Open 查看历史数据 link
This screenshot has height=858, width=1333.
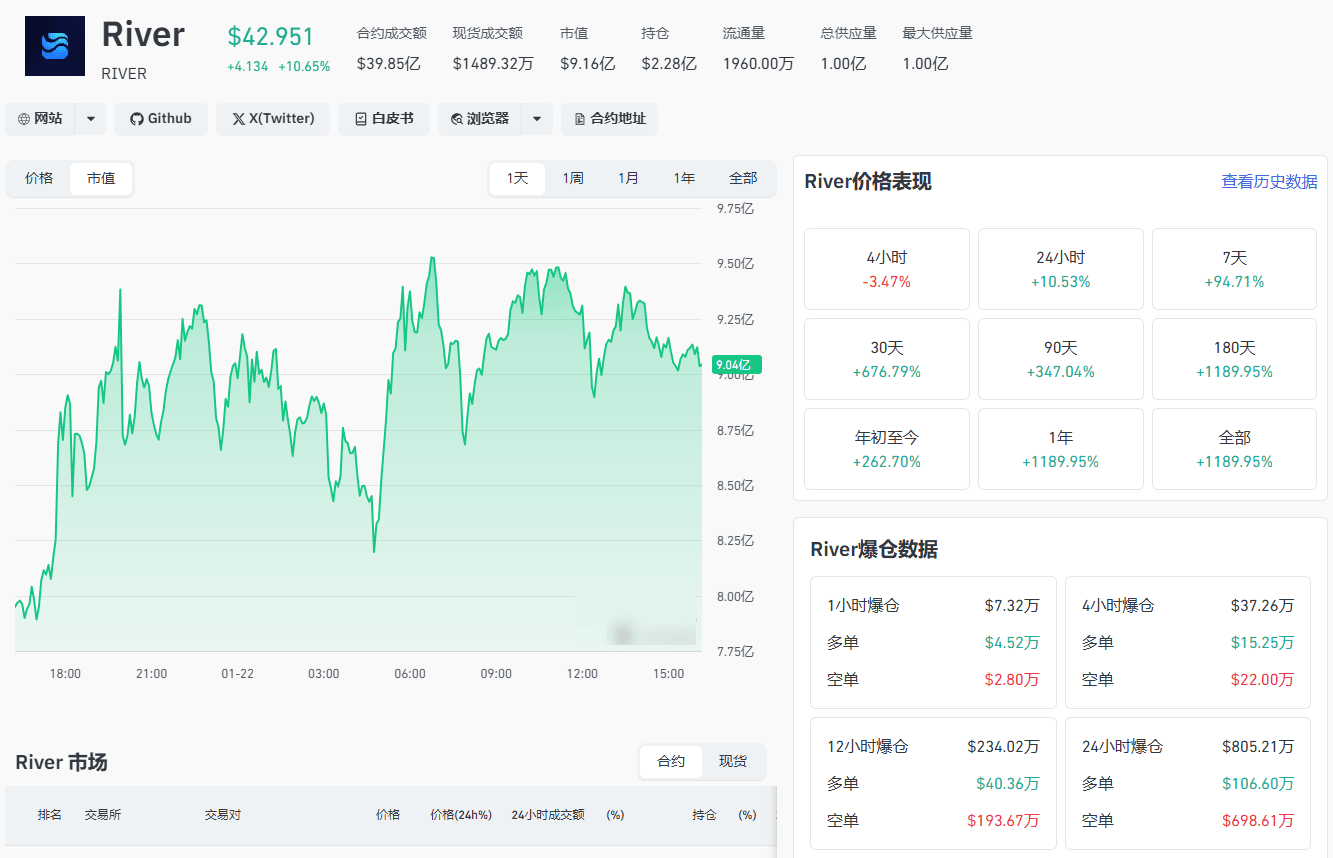pos(1269,182)
